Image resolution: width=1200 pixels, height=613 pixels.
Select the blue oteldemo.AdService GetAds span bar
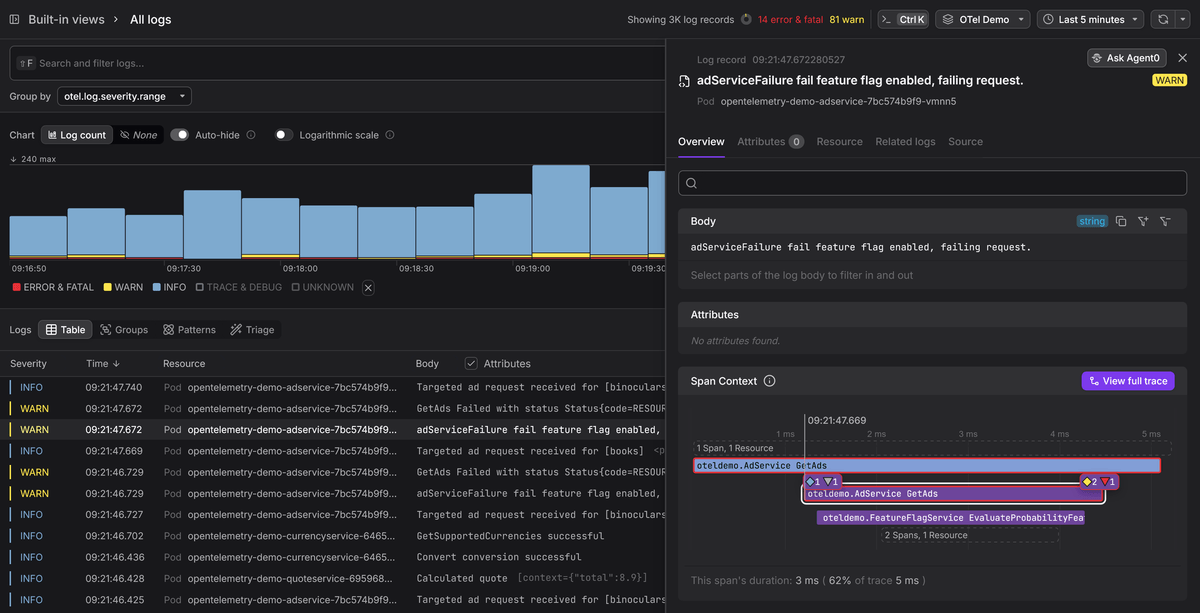coord(926,465)
